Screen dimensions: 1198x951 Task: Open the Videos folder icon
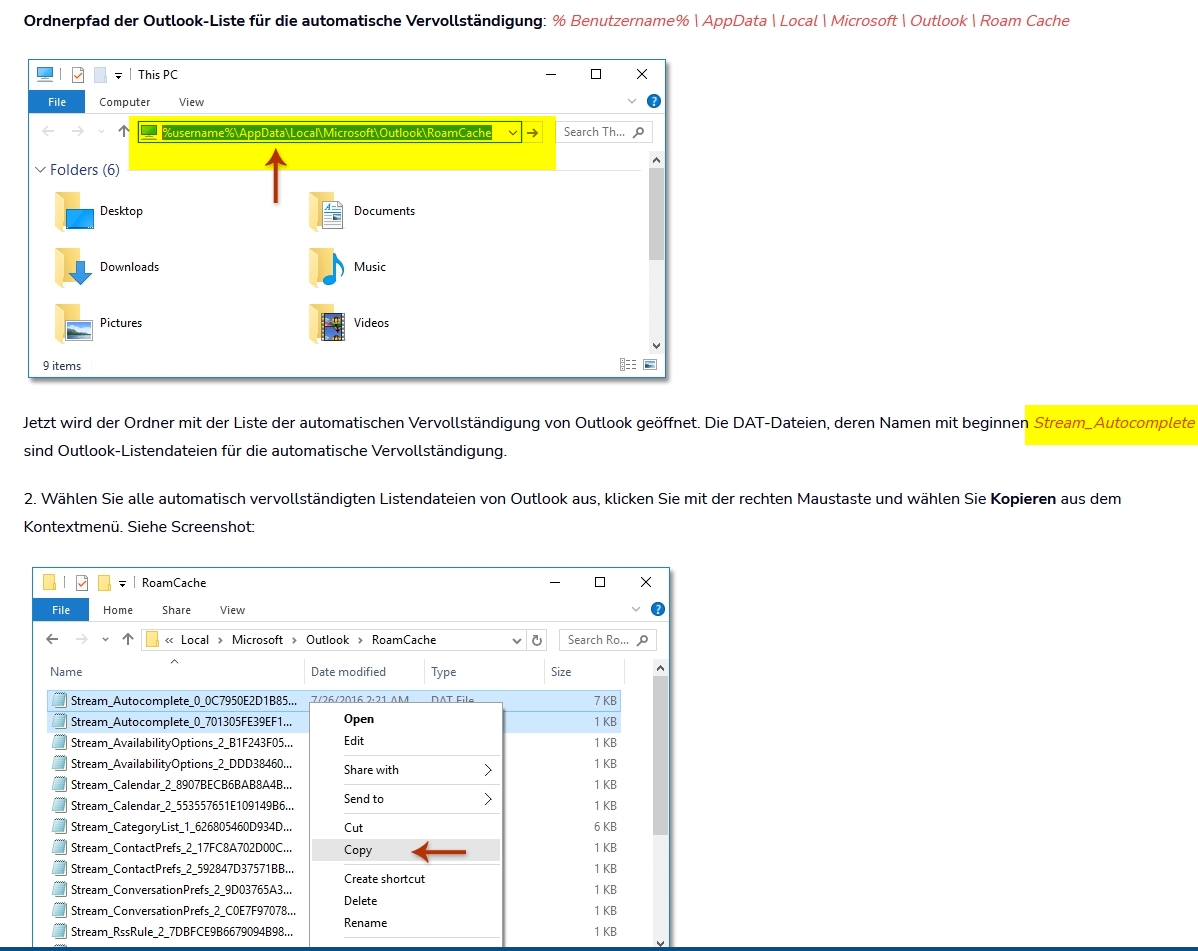(327, 324)
